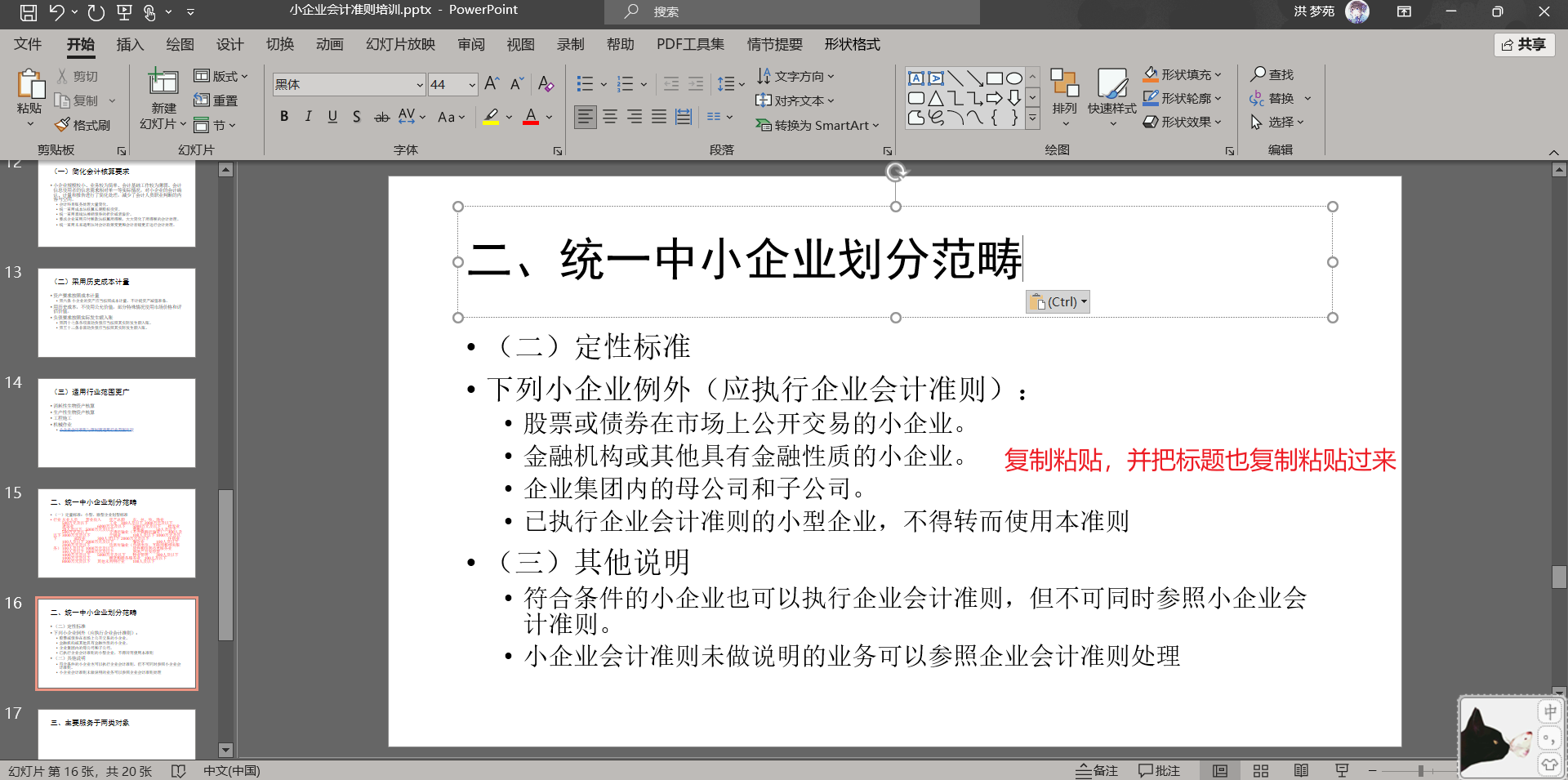Image resolution: width=1568 pixels, height=780 pixels.
Task: Click the Paste clipboard icon
Action: (x=30, y=84)
